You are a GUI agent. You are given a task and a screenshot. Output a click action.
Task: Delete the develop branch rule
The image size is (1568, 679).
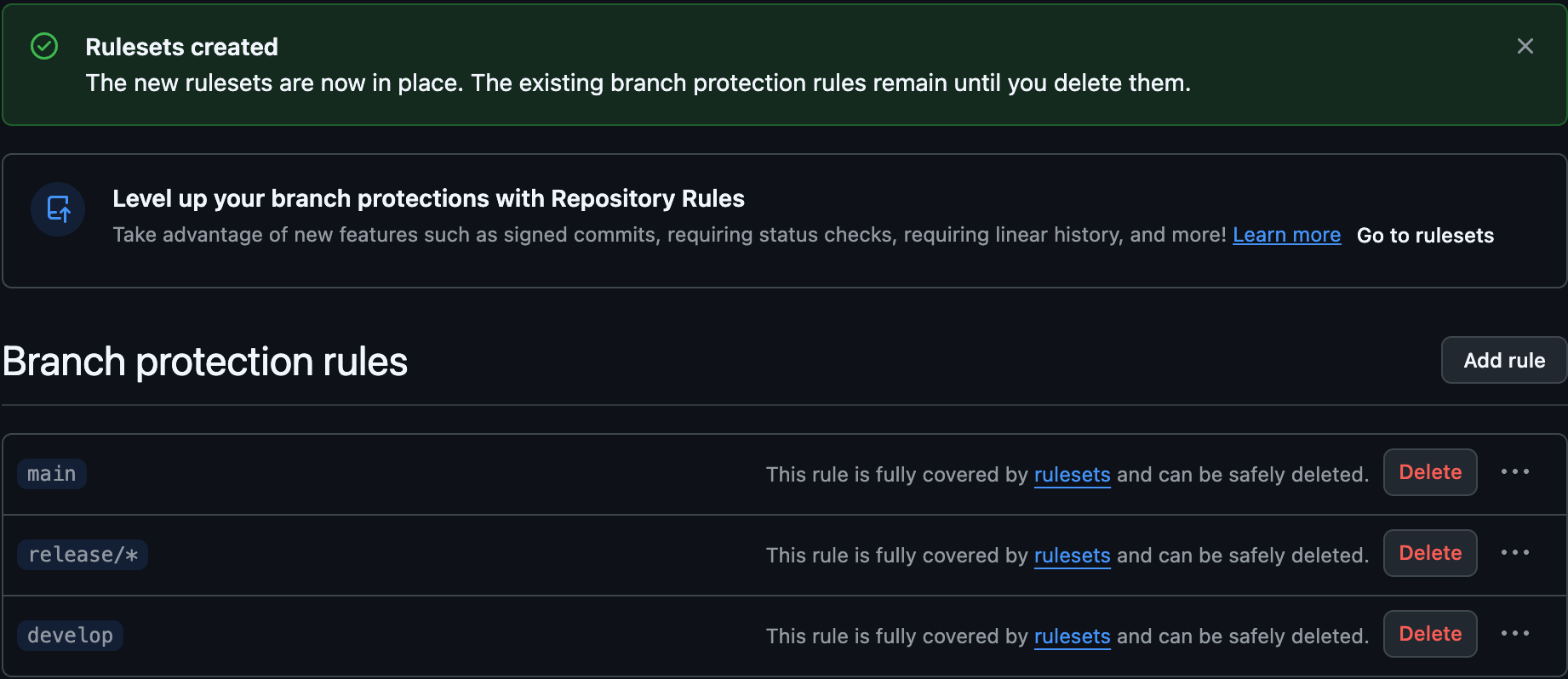click(1430, 634)
